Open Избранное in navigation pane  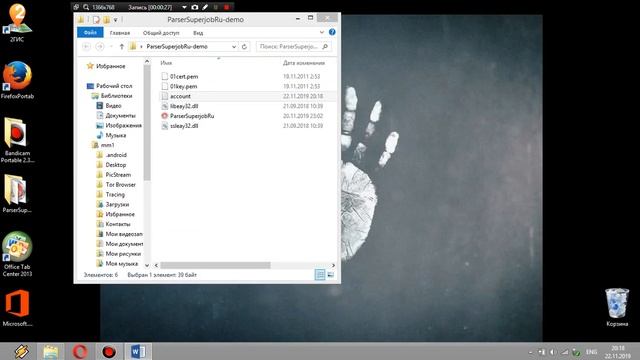[x=110, y=66]
